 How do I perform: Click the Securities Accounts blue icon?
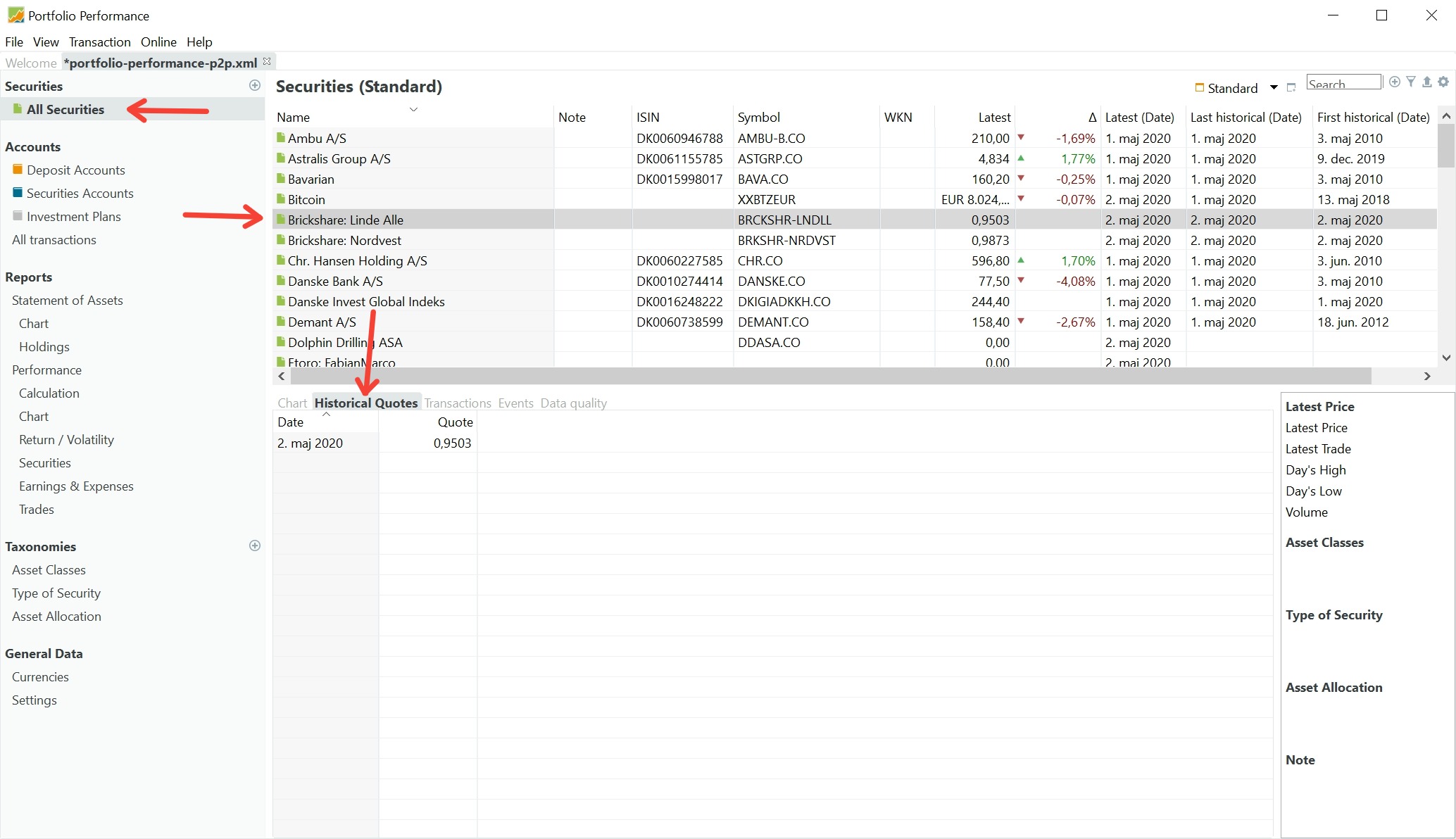coord(18,192)
